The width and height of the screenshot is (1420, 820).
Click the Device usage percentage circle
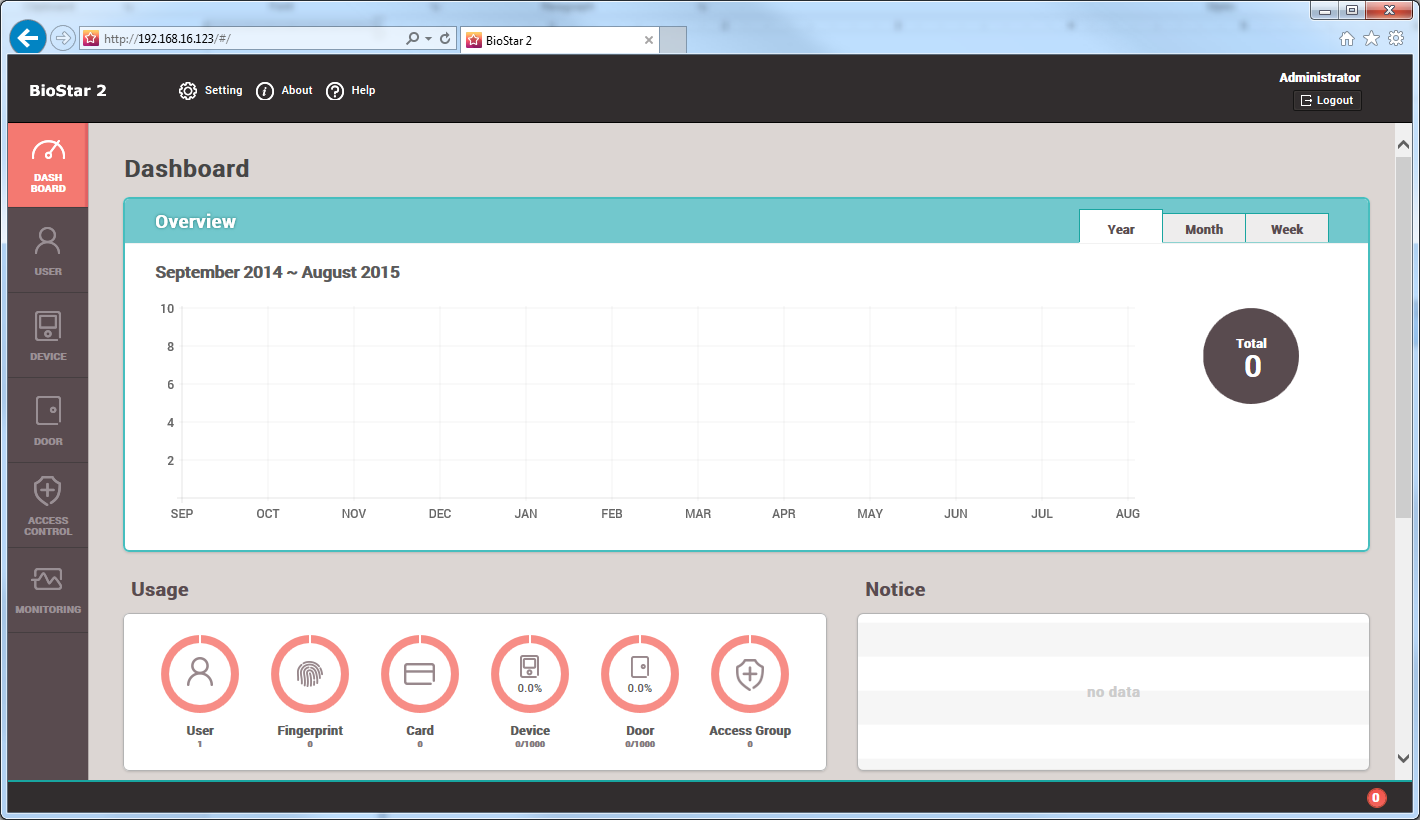[530, 674]
